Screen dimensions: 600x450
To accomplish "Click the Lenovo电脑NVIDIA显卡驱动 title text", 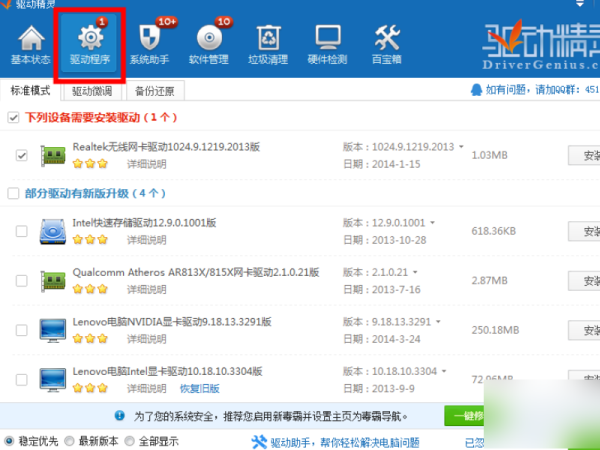I will pos(172,321).
